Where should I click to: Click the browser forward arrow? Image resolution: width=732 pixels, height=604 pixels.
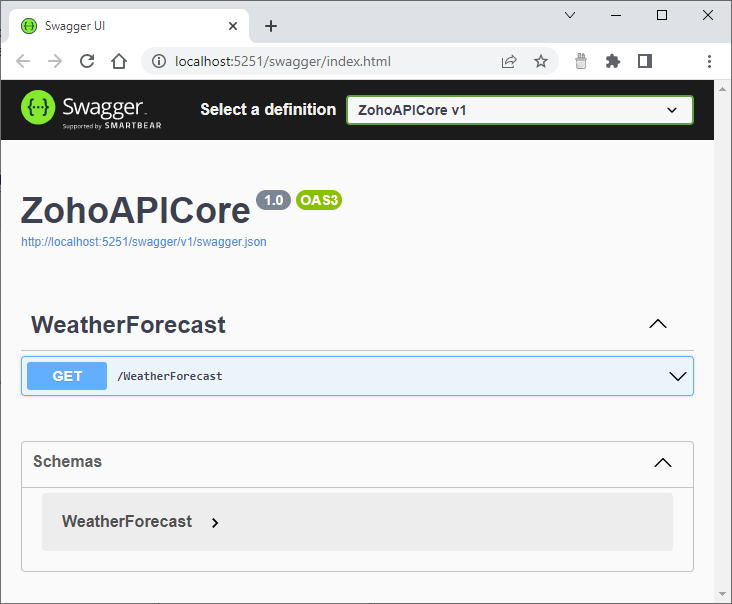click(55, 61)
